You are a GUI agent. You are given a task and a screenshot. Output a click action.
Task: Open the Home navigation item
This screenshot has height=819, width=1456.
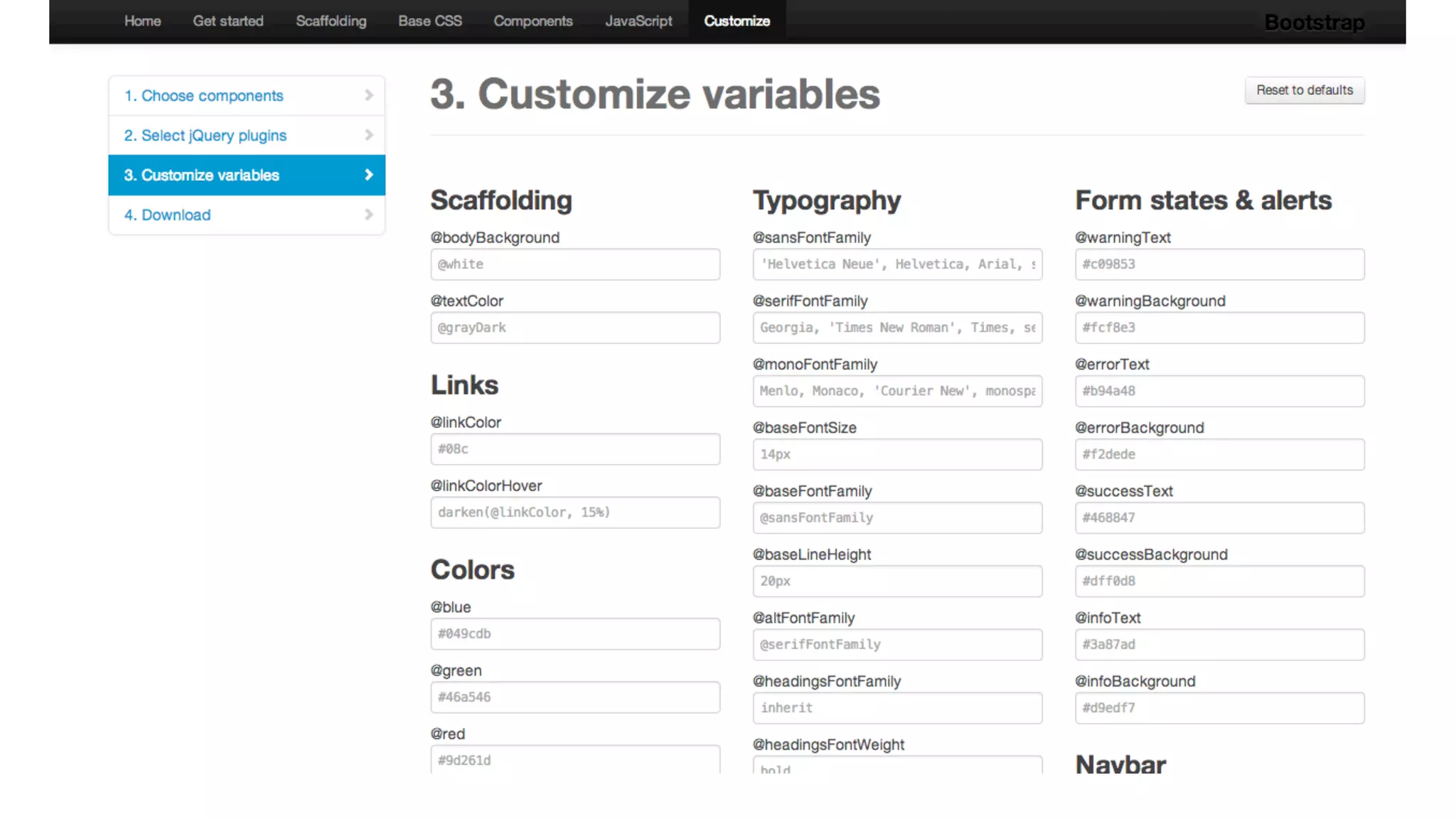(142, 21)
